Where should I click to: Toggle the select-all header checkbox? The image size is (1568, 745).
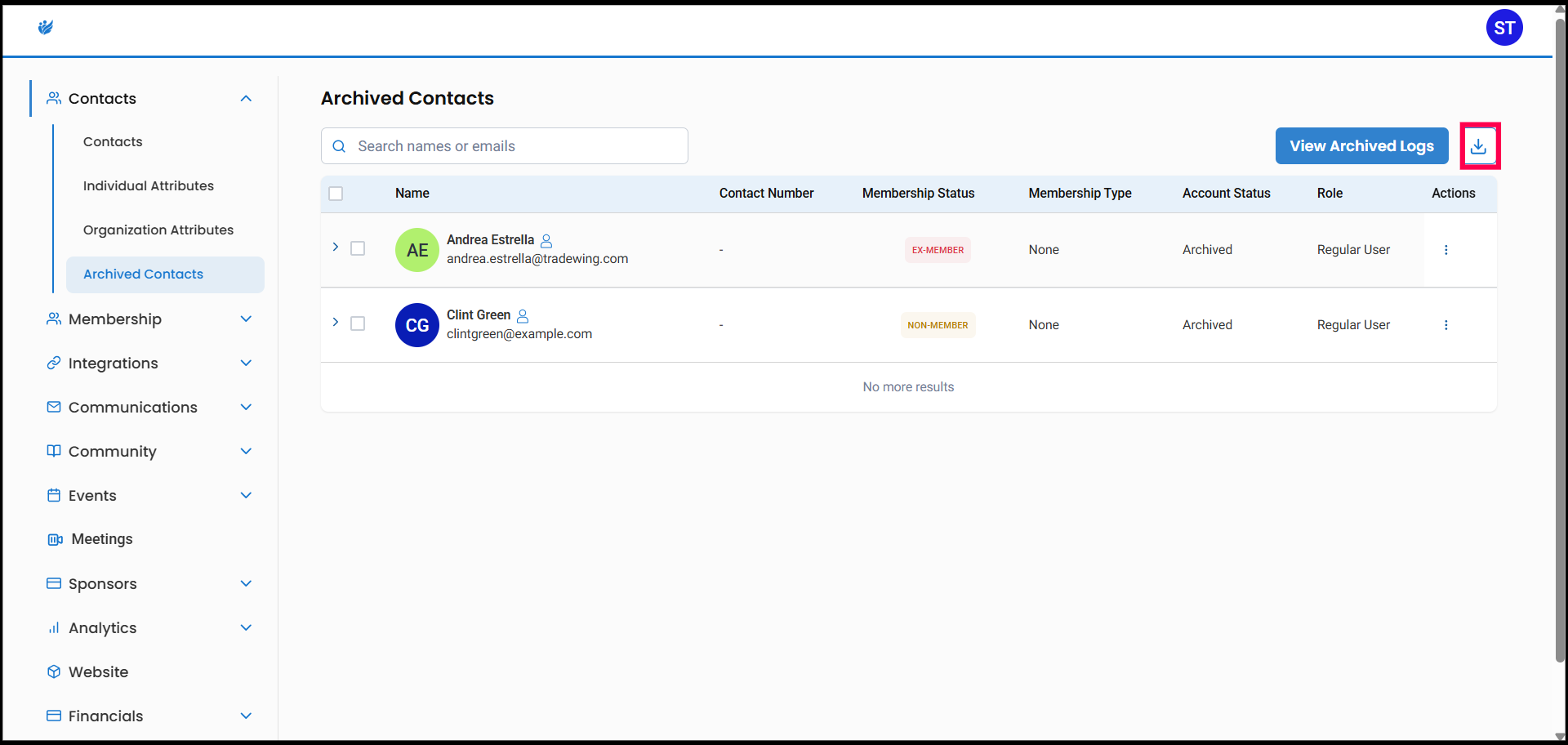336,194
